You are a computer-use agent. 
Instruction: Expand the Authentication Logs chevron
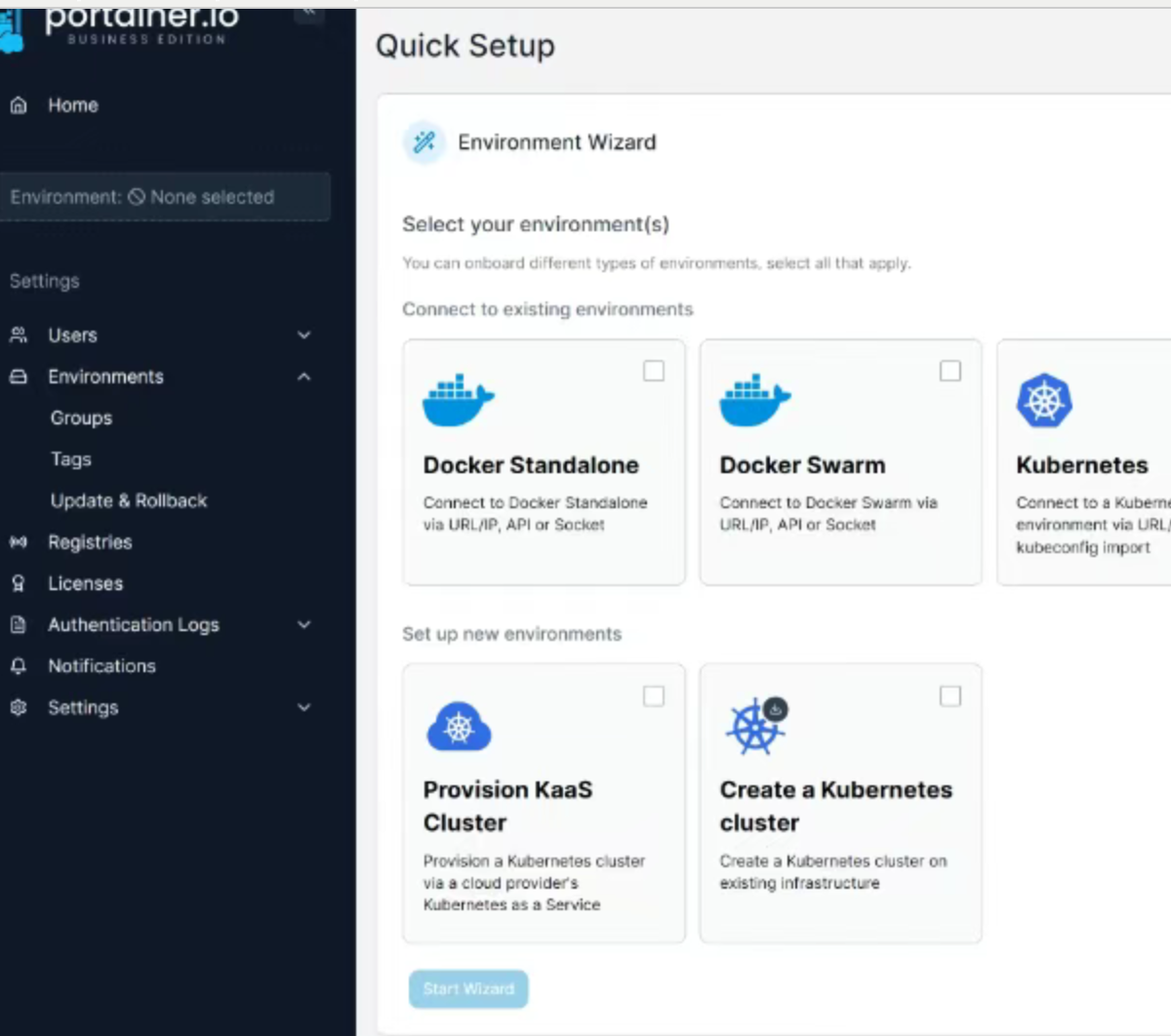click(304, 625)
